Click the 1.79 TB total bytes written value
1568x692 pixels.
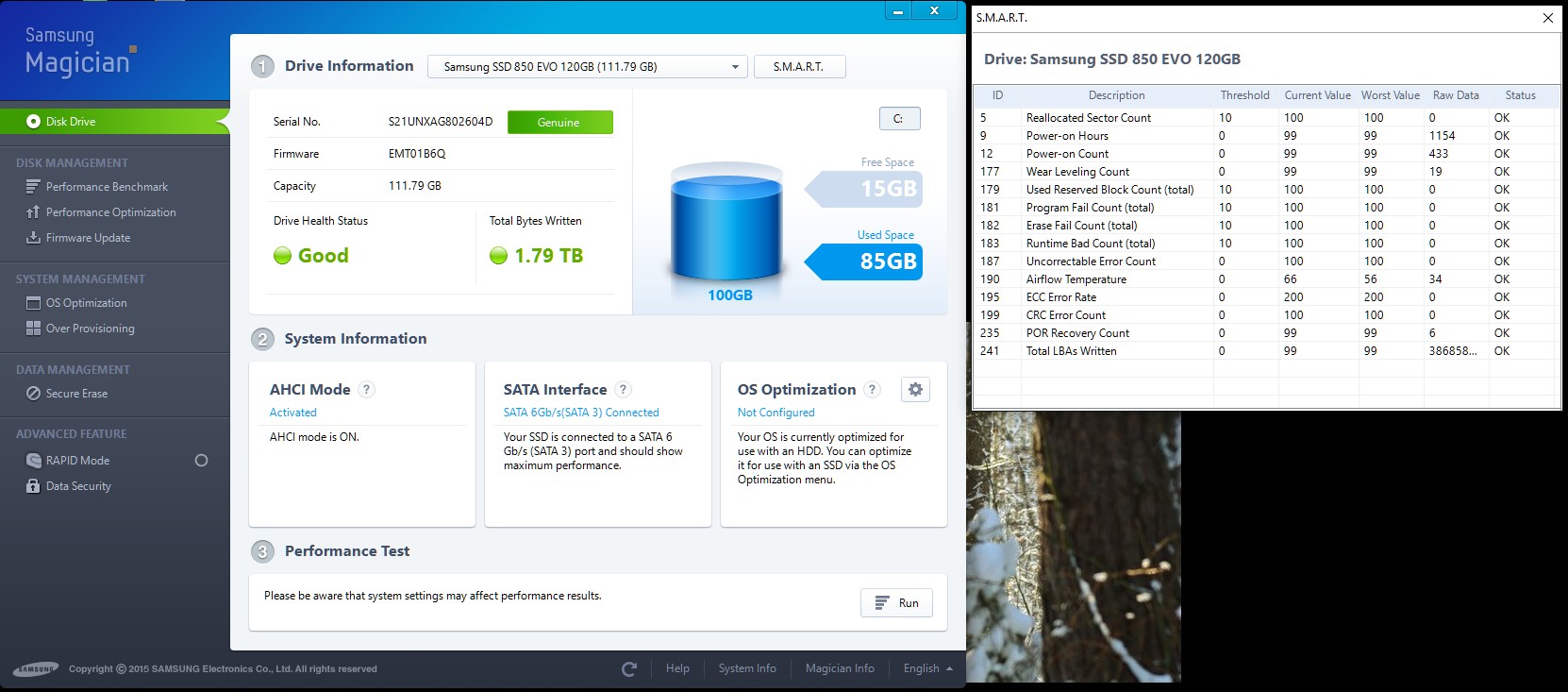(548, 256)
